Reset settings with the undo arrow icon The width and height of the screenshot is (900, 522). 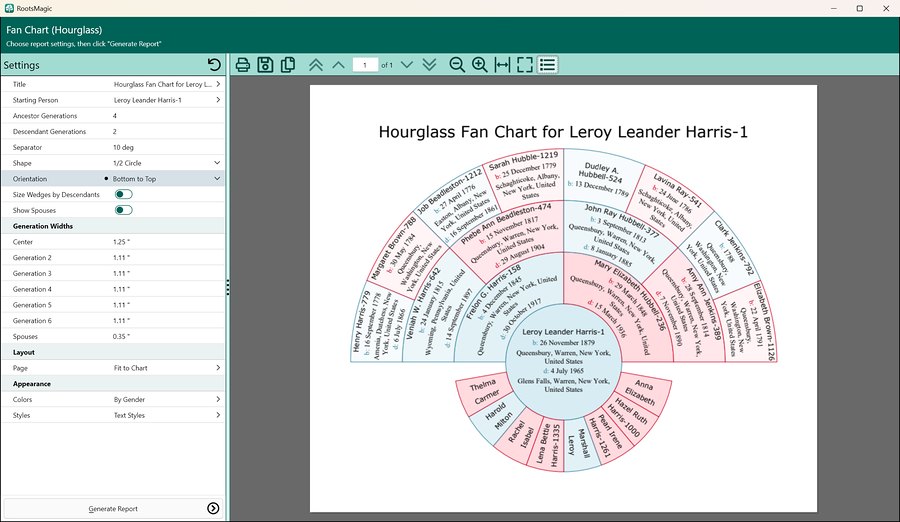pyautogui.click(x=214, y=65)
